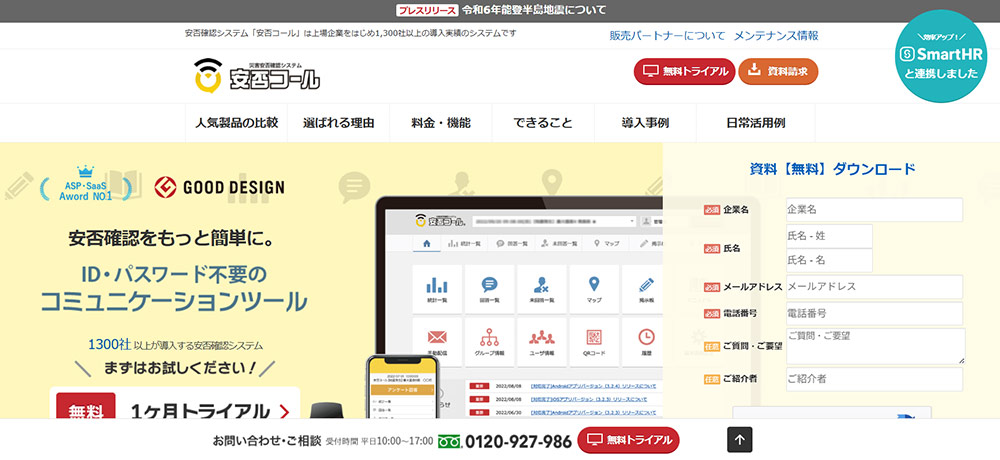Click the 手動配信 envelope tile in the laptop mockup
1000x460 pixels.
click(x=437, y=342)
